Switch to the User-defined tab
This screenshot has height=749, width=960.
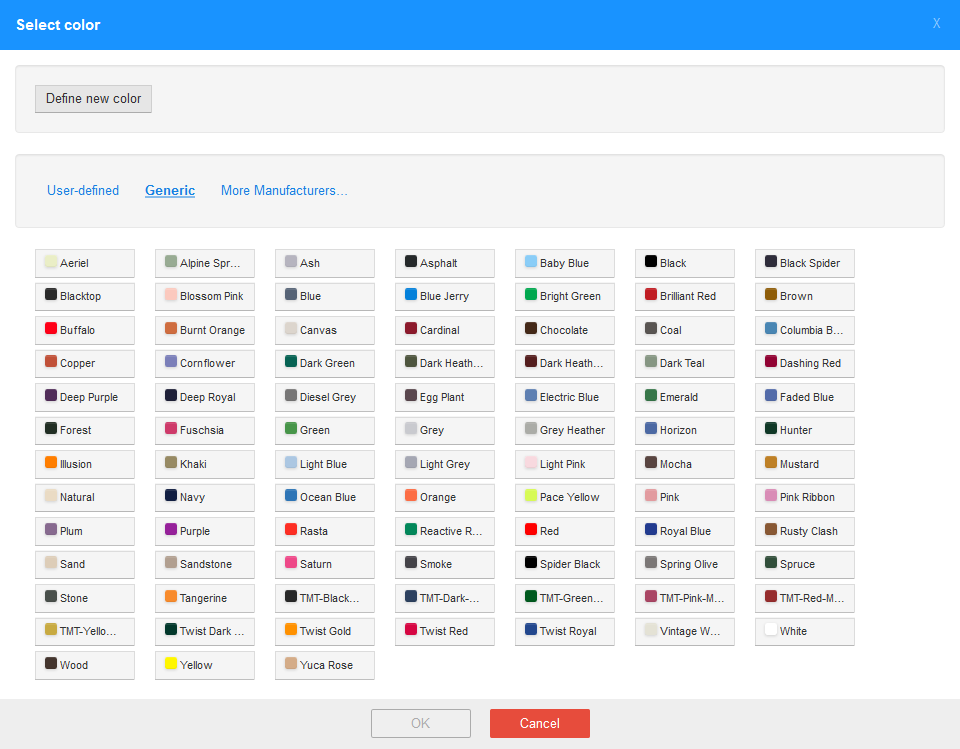click(x=83, y=191)
